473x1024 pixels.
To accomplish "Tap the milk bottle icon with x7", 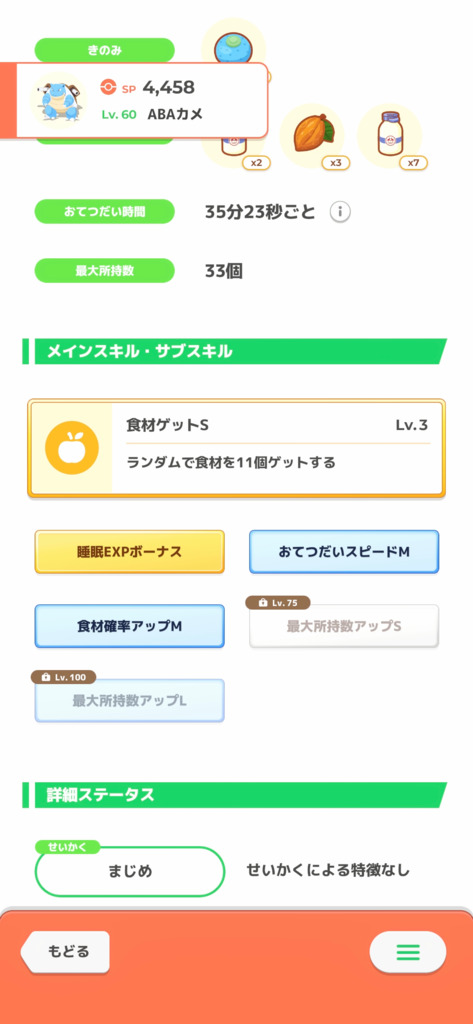I will [x=389, y=136].
